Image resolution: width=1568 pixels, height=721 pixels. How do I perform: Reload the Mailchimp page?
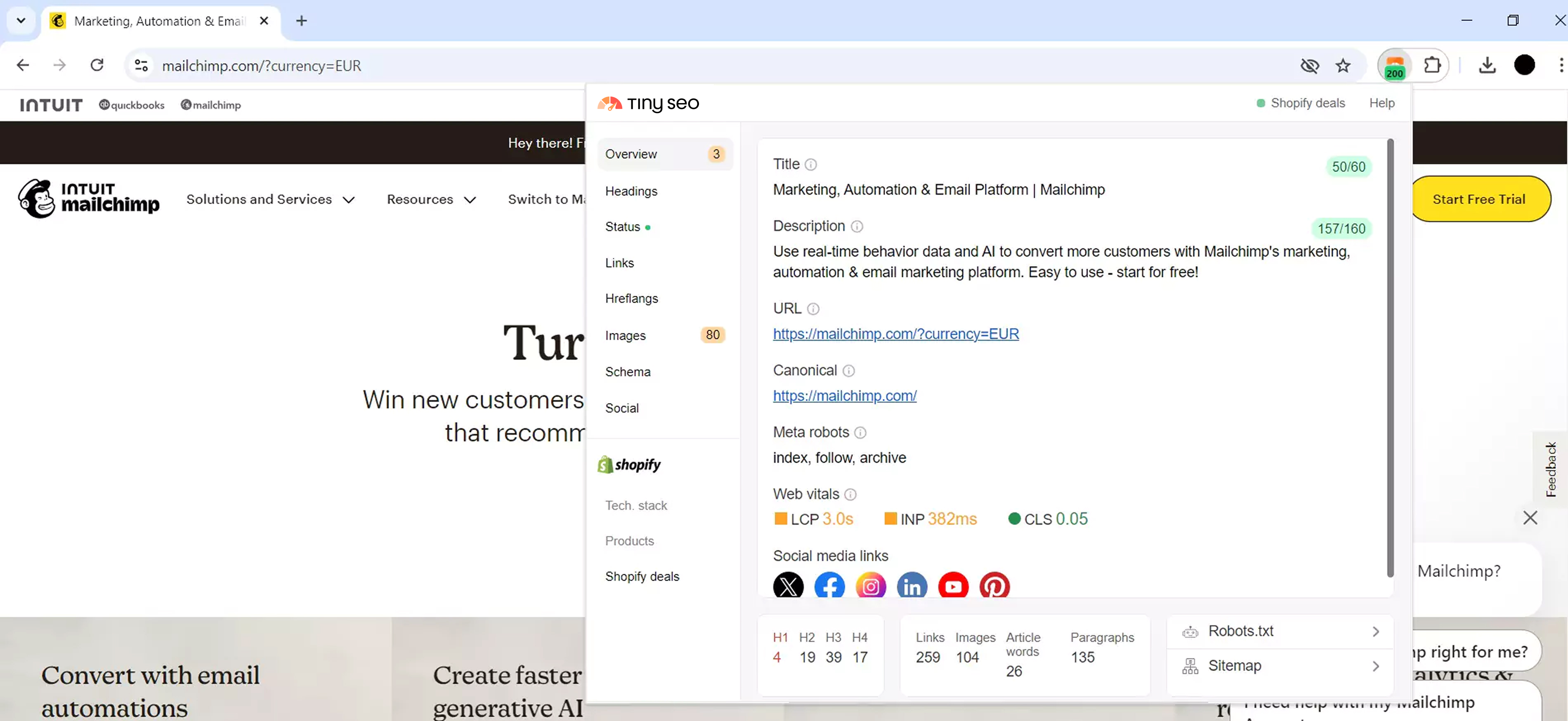tap(97, 65)
